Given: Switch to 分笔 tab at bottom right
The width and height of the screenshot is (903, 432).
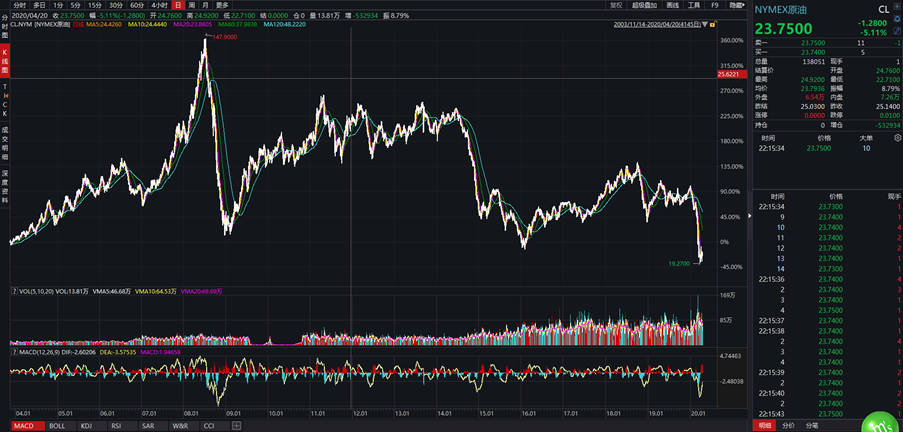Looking at the screenshot, I should click(812, 426).
